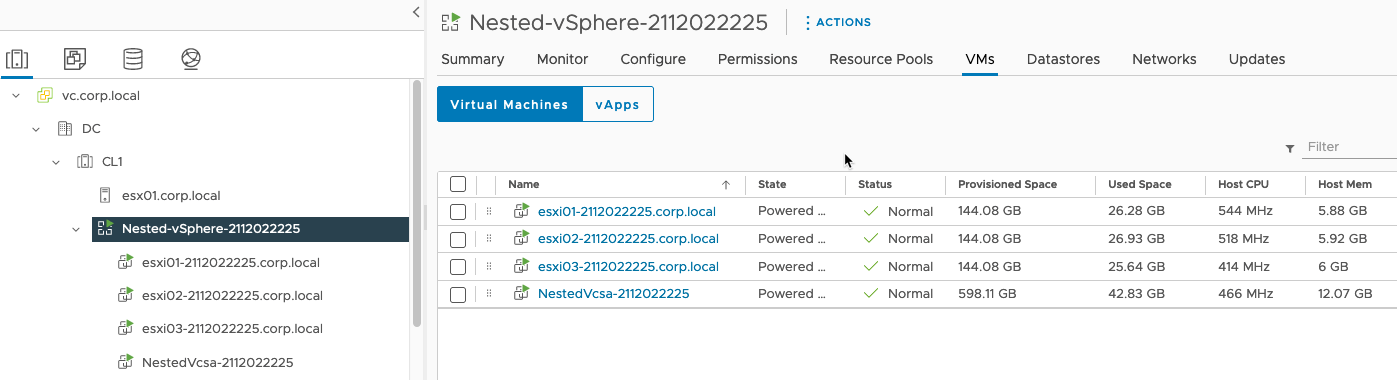Screen dimensions: 1397x380
Task: Click the cluster icon beside CL1
Action: pos(85,162)
